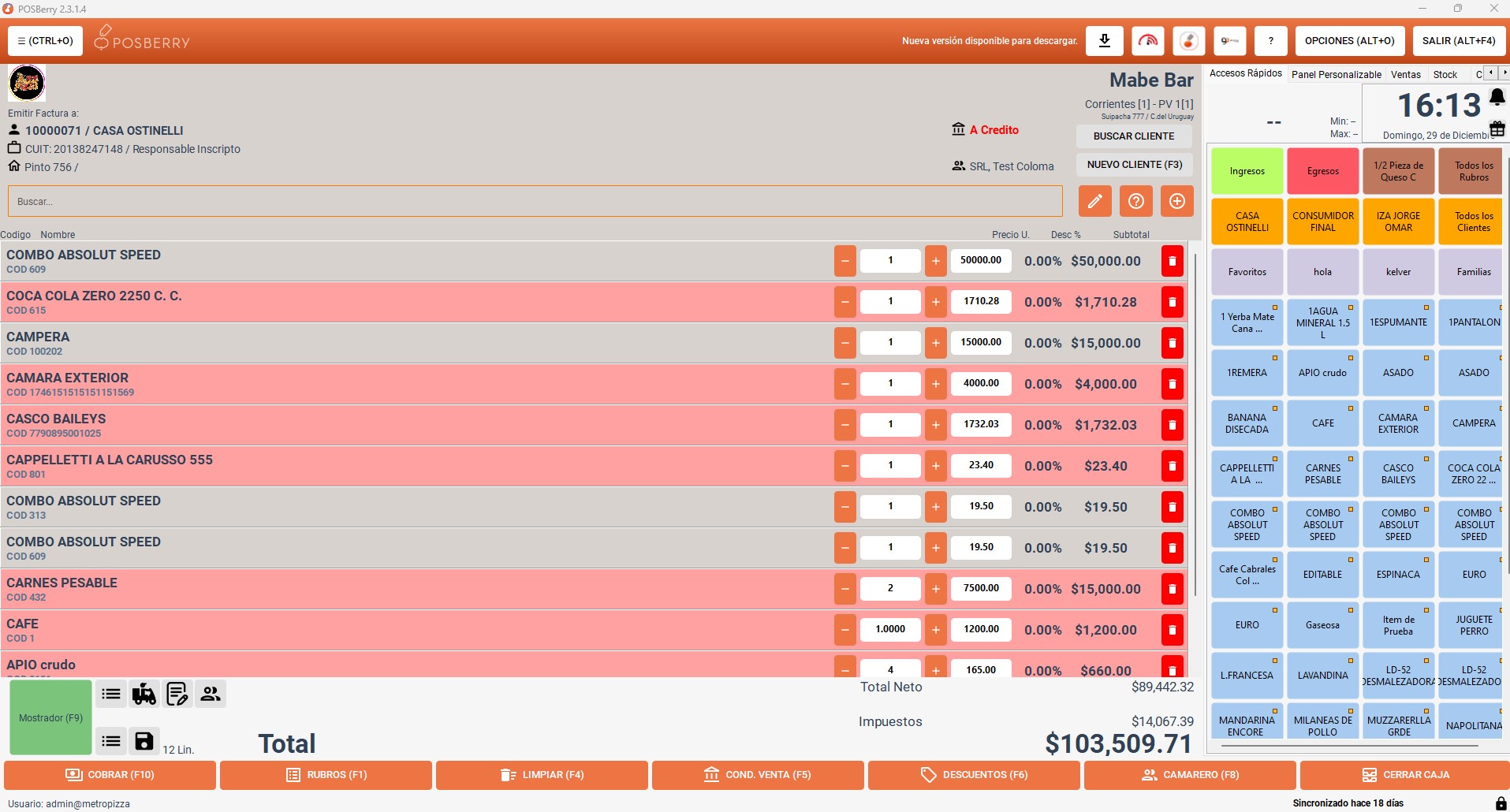Expand Todos los Rubros quick access tile
This screenshot has height=812, width=1510.
point(1473,171)
